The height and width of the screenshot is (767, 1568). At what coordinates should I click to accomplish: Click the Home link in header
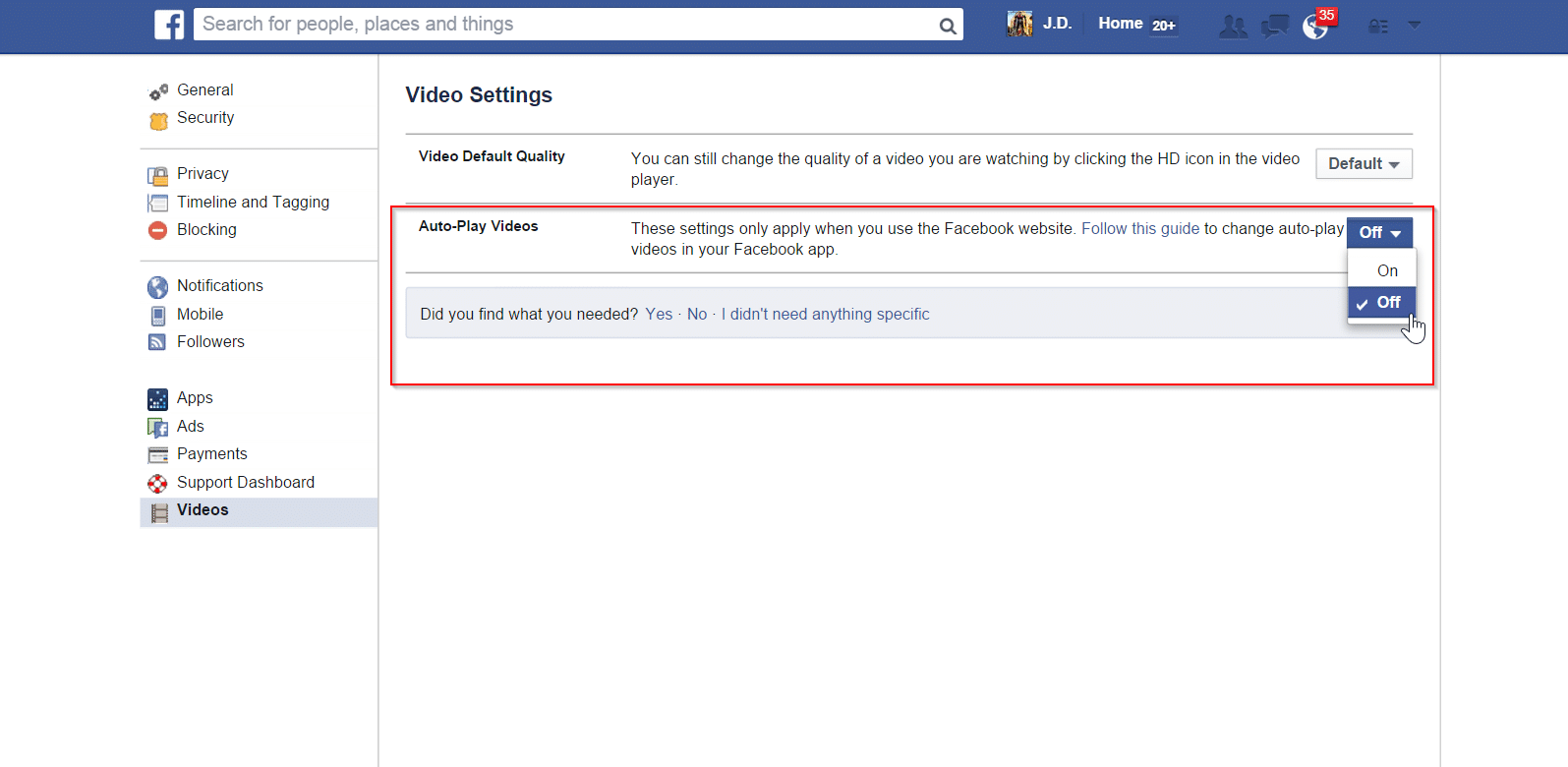coord(1120,24)
